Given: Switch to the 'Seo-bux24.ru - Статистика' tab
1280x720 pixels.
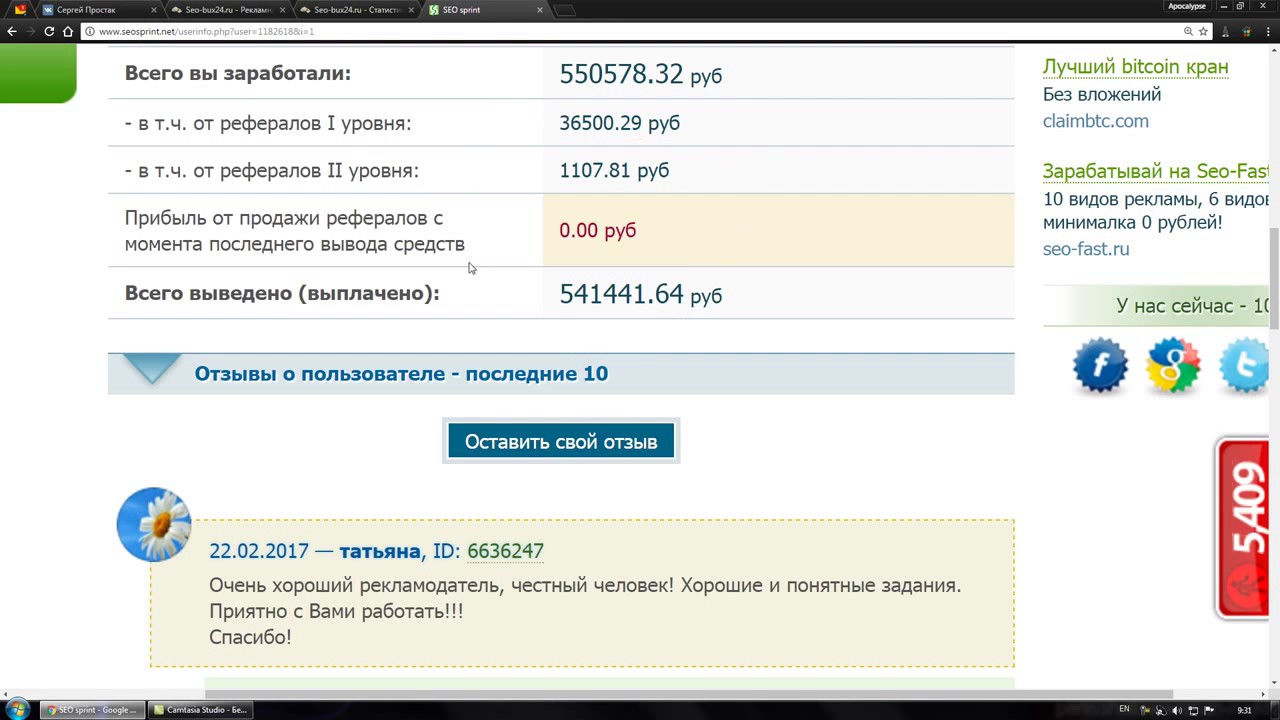Looking at the screenshot, I should (x=355, y=10).
